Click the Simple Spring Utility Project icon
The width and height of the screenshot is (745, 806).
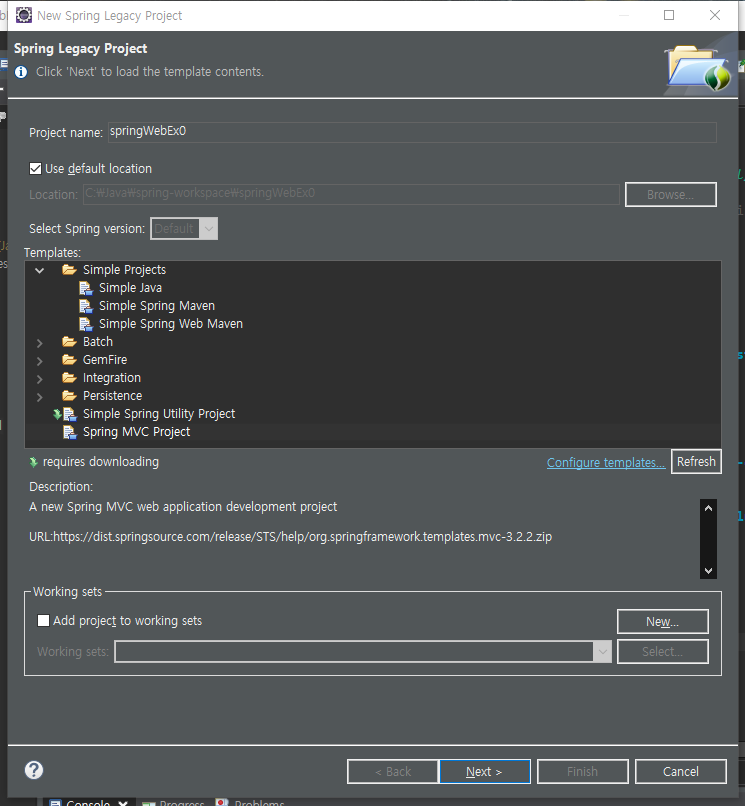69,414
